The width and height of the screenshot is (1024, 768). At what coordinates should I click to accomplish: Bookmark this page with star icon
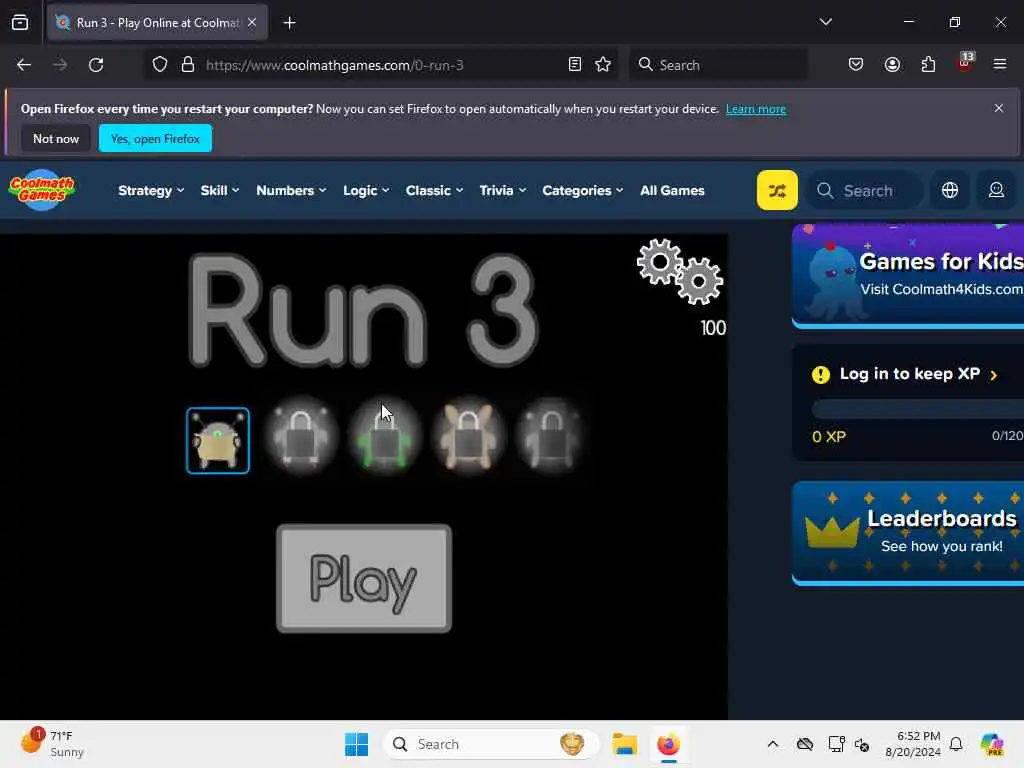coord(603,65)
